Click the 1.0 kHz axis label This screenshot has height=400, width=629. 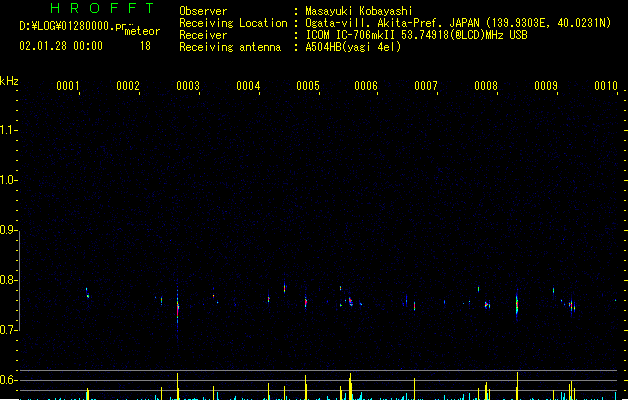(x=7, y=180)
